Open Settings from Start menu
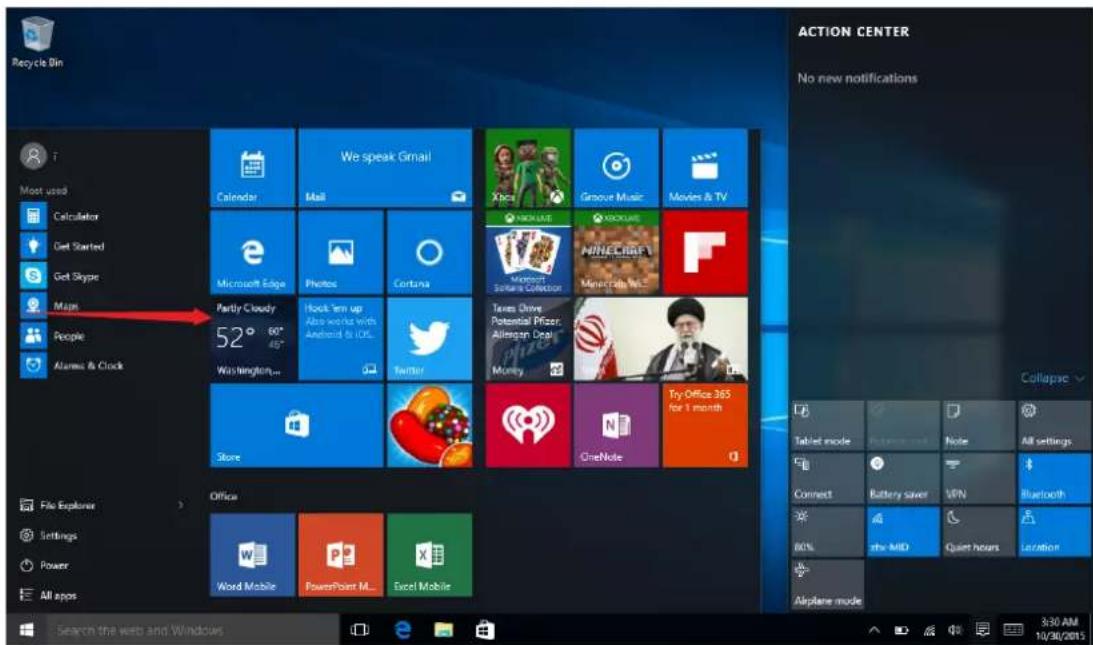The height and width of the screenshot is (645, 1093). 58,536
